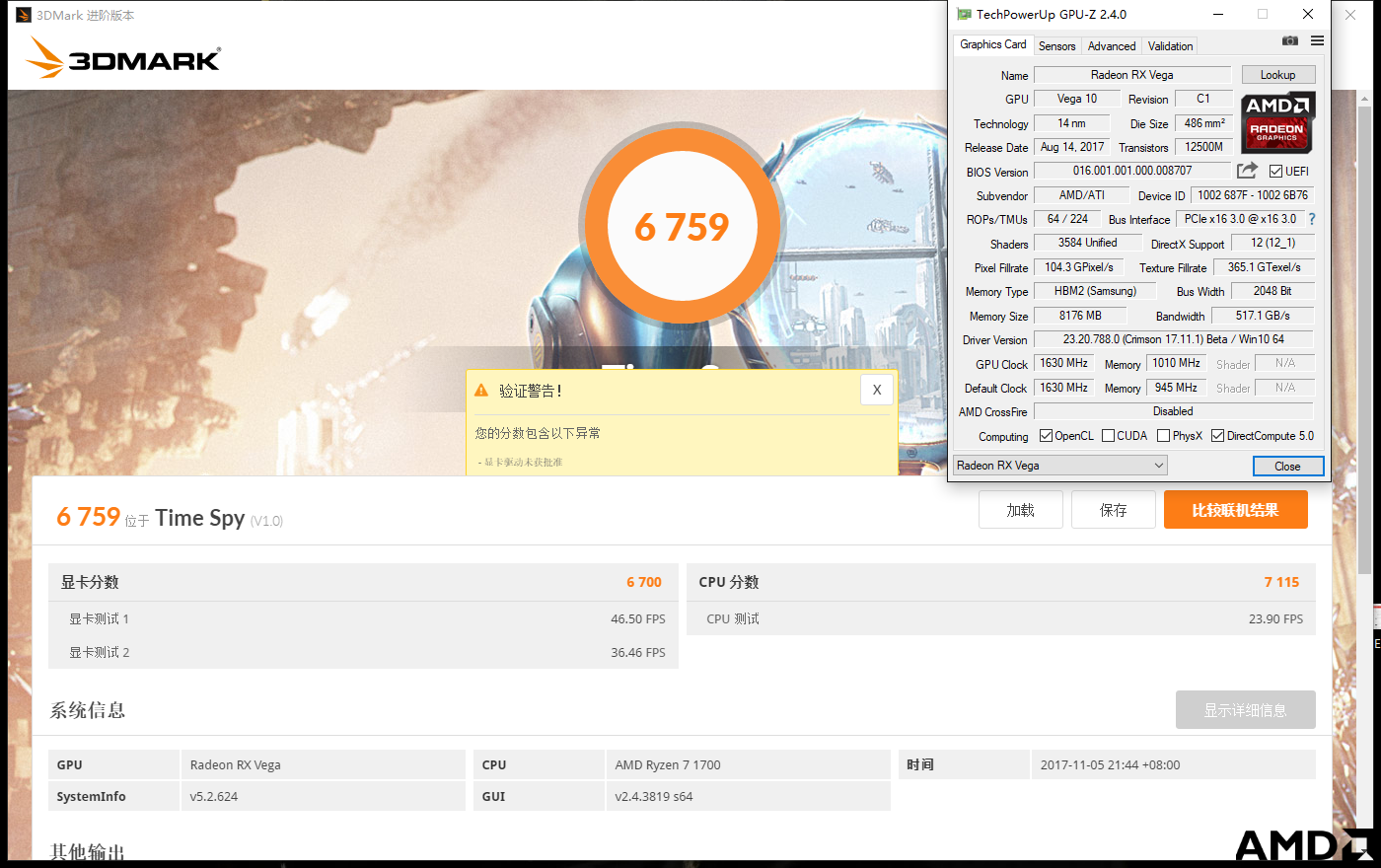This screenshot has width=1381, height=868.
Task: Click the Close button in GPU-Z
Action: 1287,467
